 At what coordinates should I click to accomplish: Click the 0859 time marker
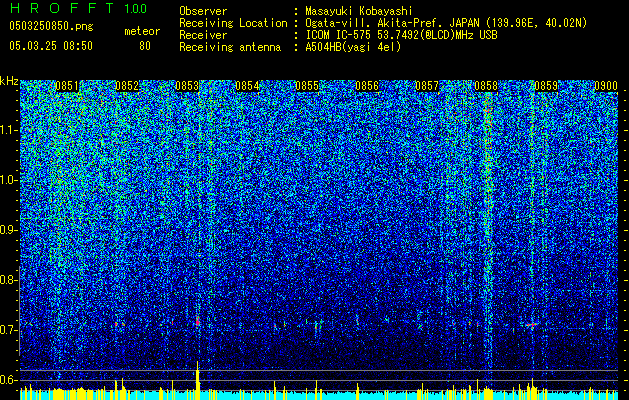tap(546, 86)
